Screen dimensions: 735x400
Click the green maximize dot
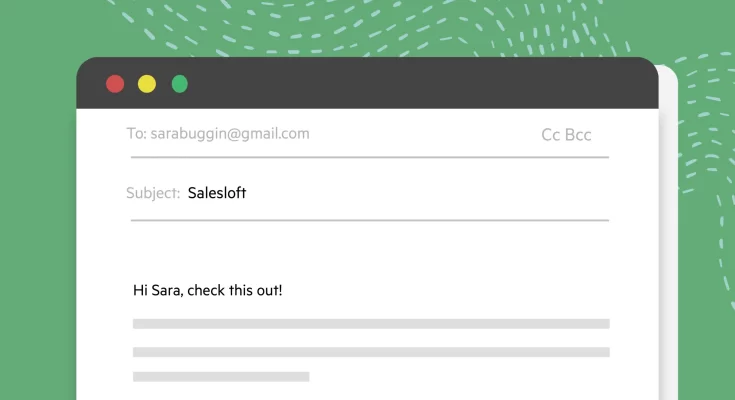(x=180, y=84)
